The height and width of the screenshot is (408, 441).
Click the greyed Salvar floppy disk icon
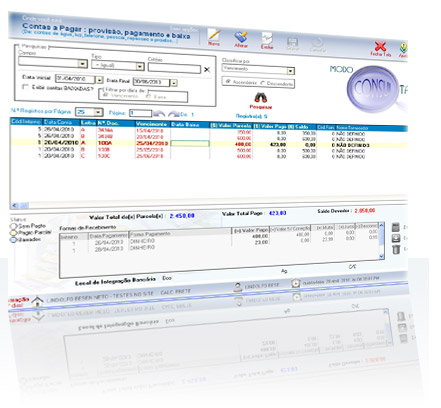292,42
